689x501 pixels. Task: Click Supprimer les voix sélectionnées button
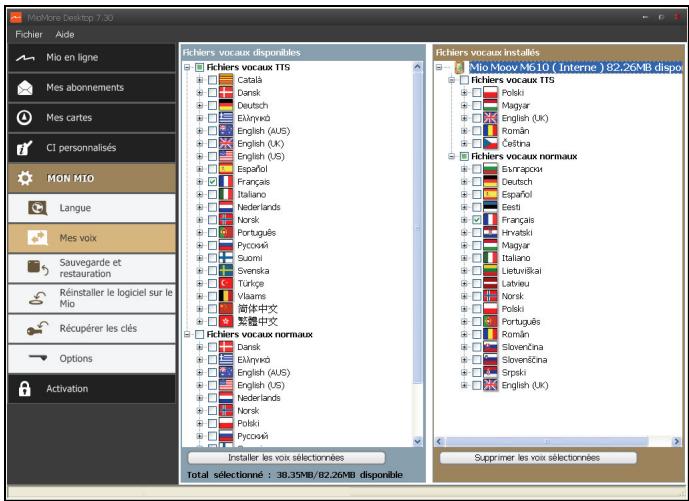click(538, 458)
